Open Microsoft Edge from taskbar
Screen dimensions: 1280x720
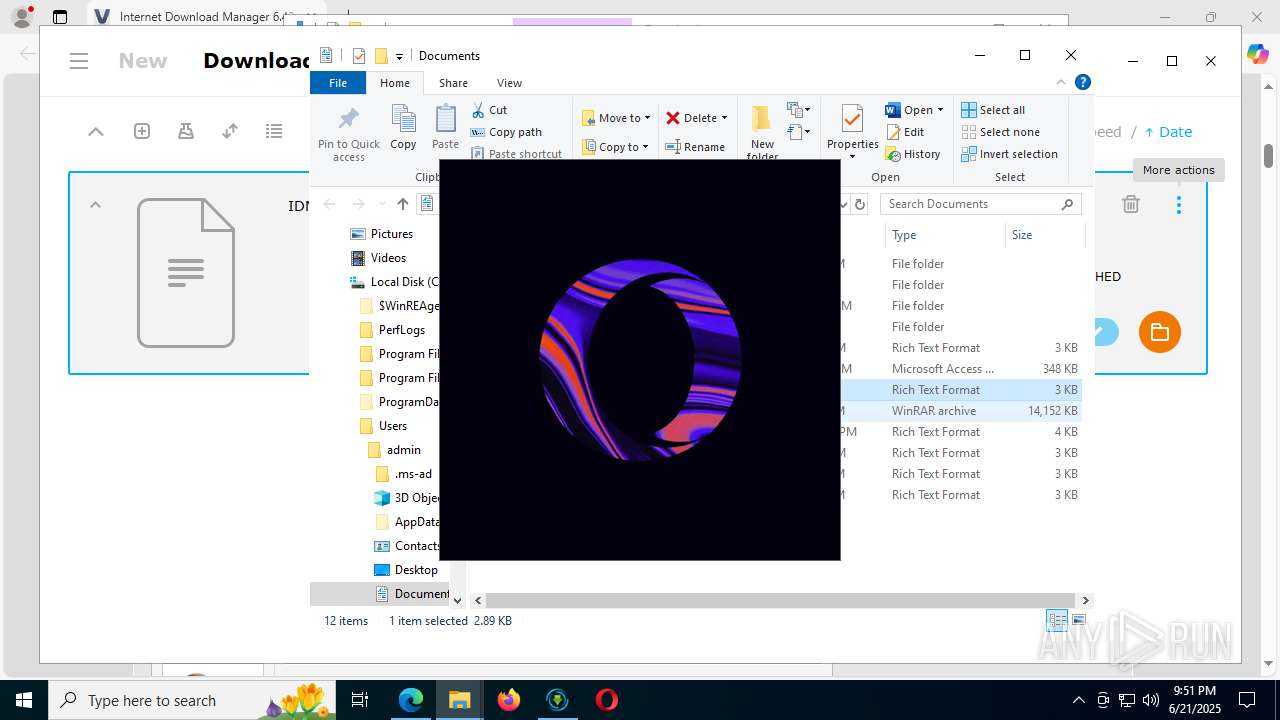[x=411, y=700]
